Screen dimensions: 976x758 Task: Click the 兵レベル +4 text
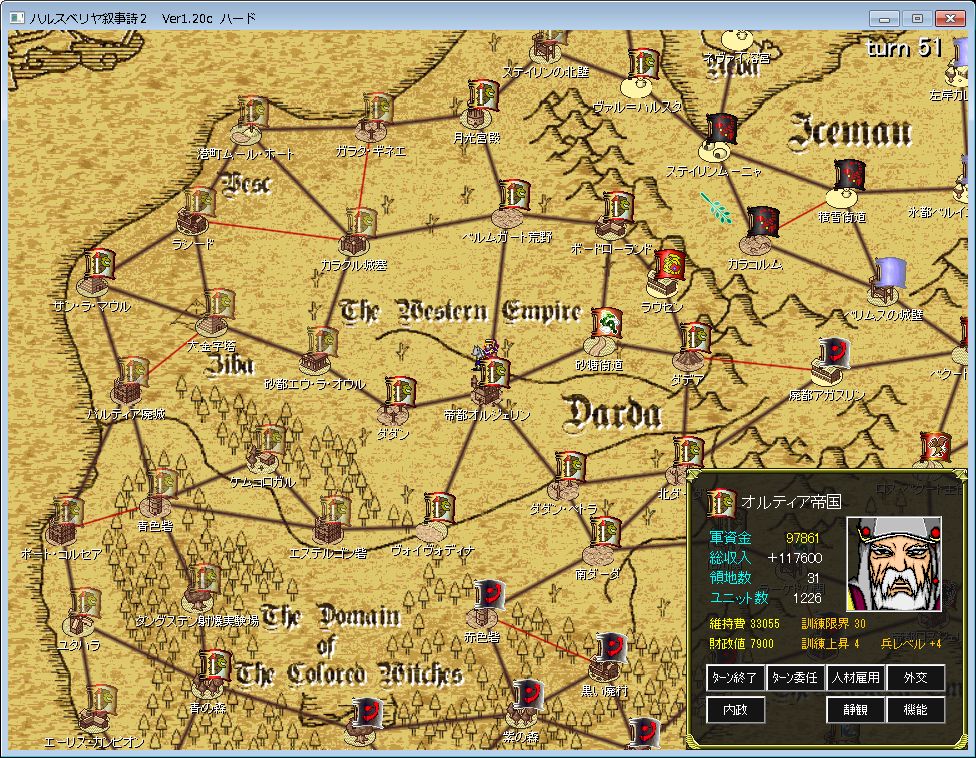tap(911, 643)
